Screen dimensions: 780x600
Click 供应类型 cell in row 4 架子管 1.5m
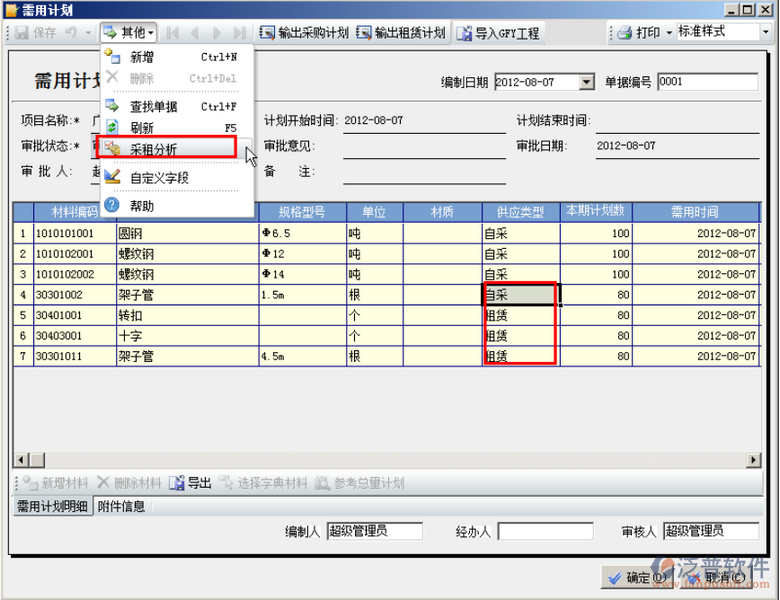click(x=521, y=295)
